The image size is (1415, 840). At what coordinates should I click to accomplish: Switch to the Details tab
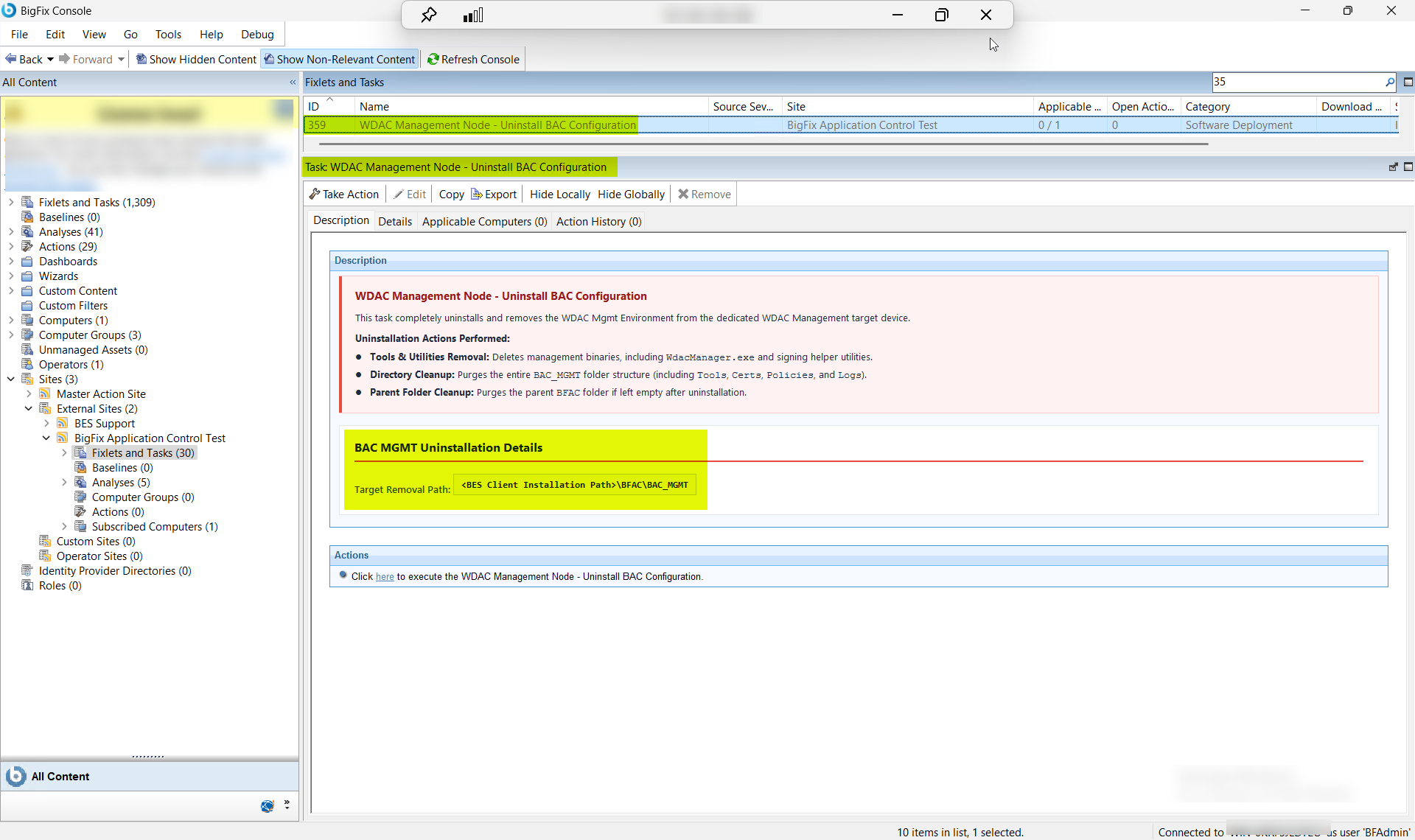395,221
